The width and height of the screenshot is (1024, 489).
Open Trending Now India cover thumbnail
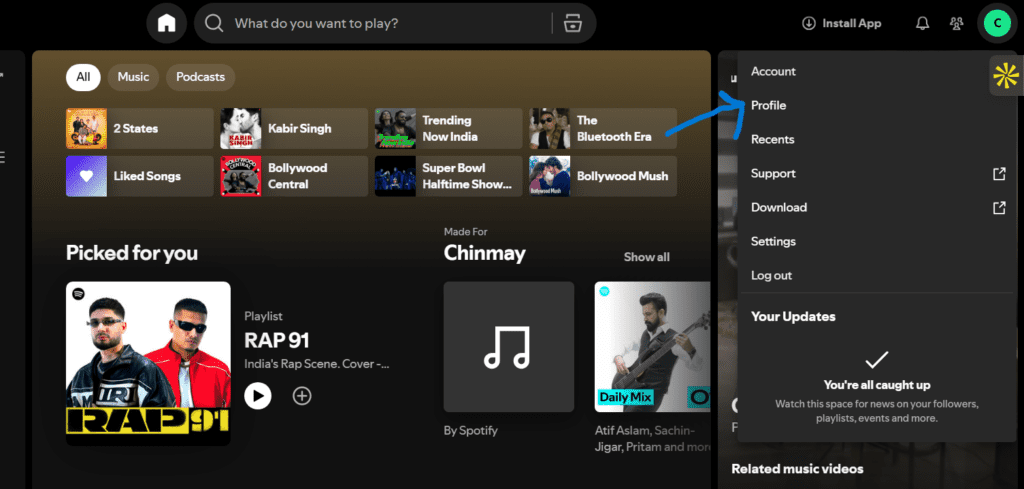[395, 129]
